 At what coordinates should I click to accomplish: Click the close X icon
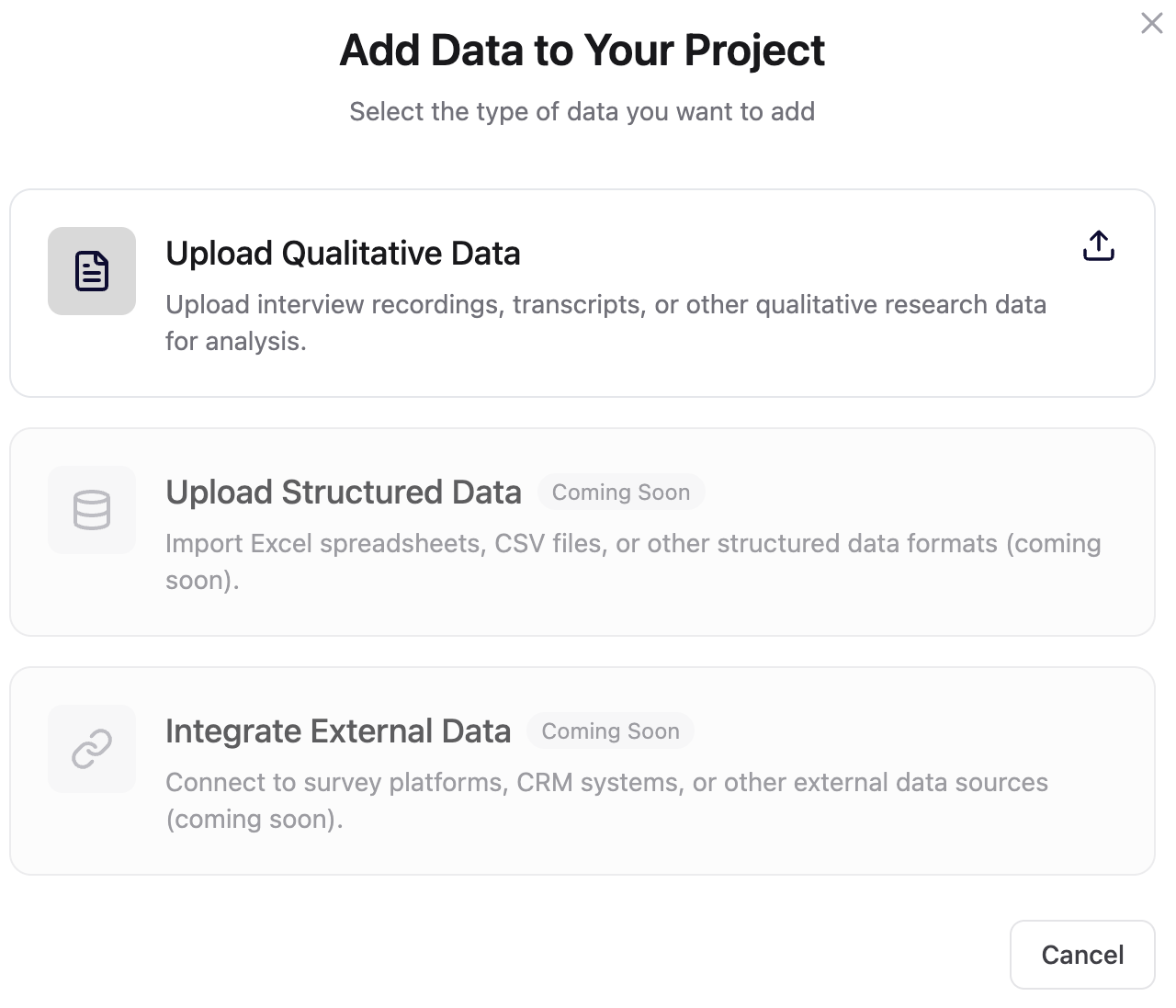click(x=1151, y=23)
